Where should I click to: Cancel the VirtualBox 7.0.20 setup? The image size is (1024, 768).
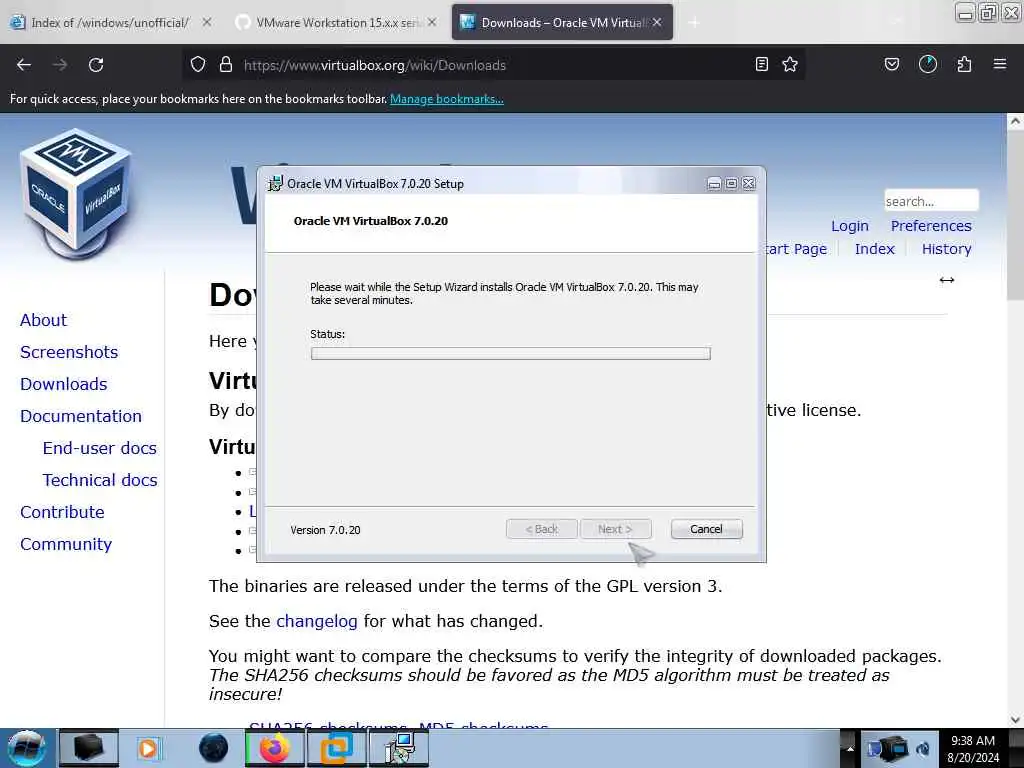707,529
